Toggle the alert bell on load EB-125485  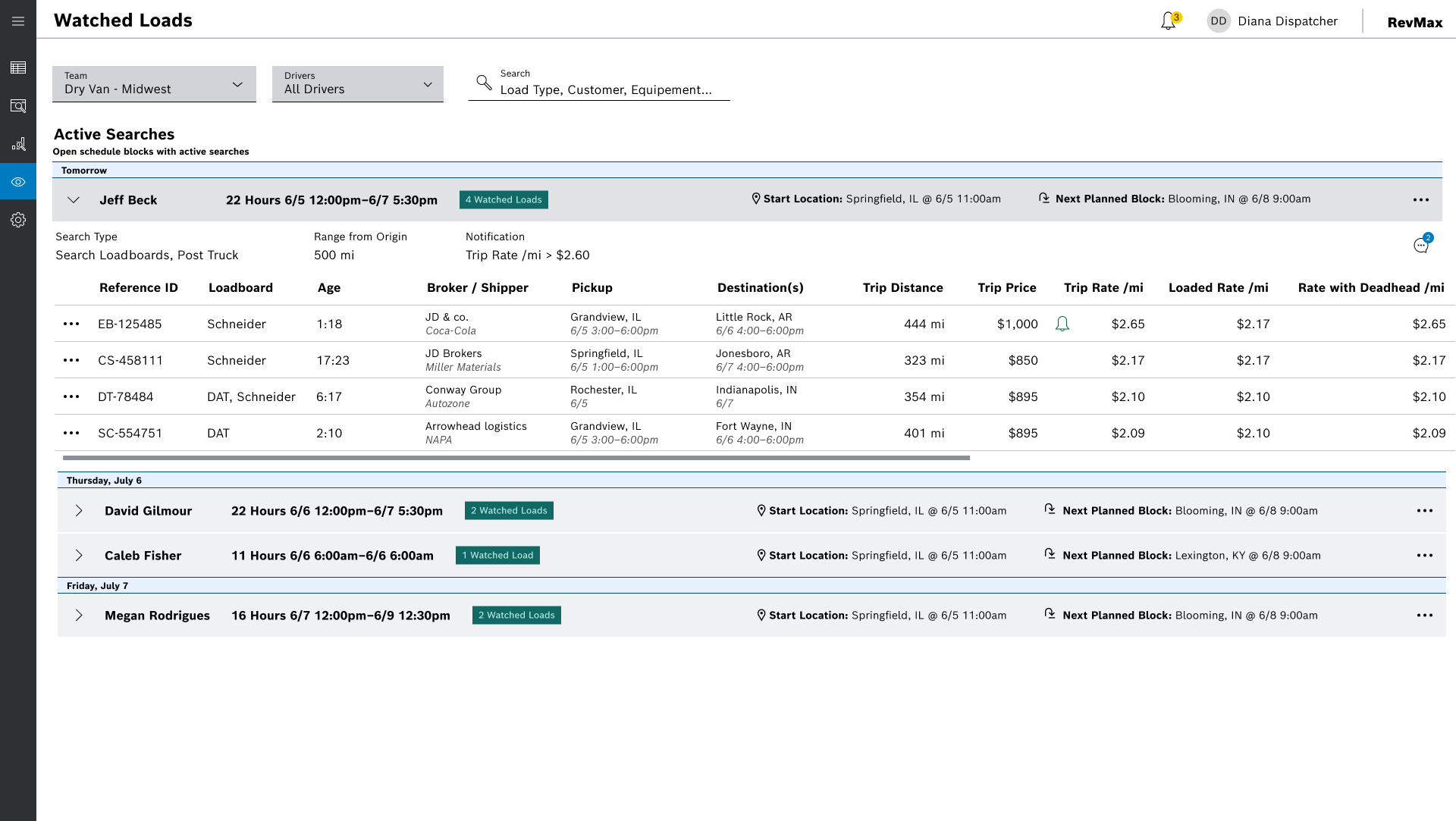coord(1062,324)
